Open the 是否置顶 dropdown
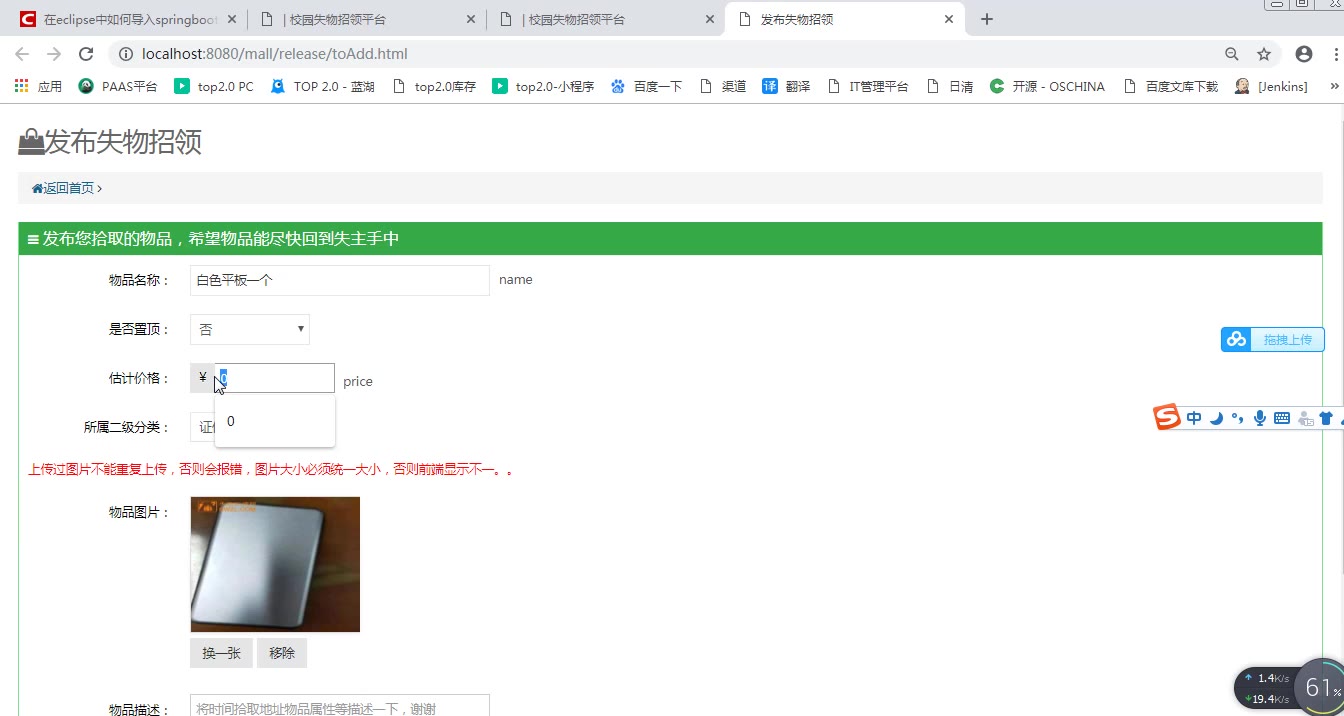This screenshot has width=1344, height=716. tap(250, 329)
